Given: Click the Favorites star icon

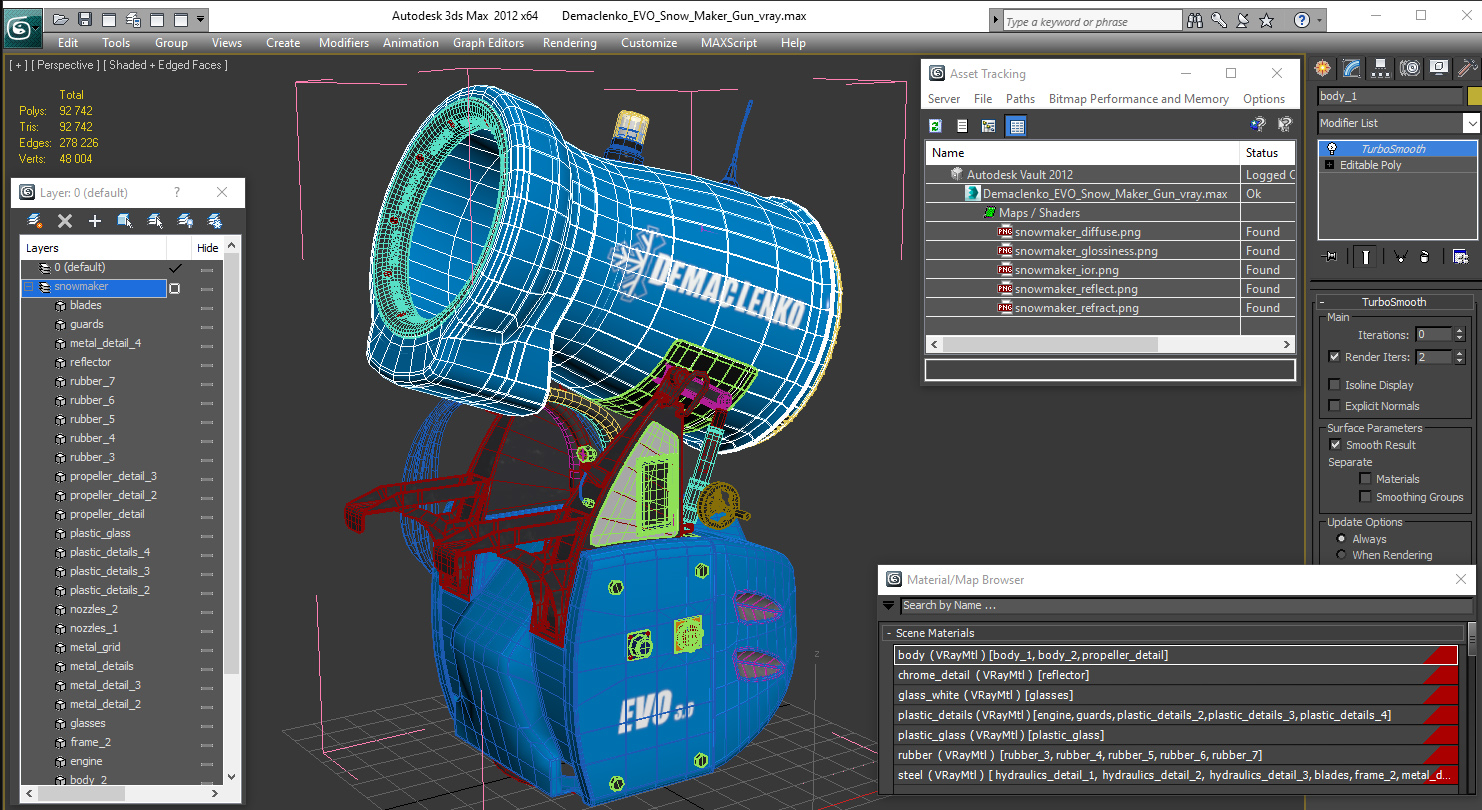Looking at the screenshot, I should (x=1266, y=20).
